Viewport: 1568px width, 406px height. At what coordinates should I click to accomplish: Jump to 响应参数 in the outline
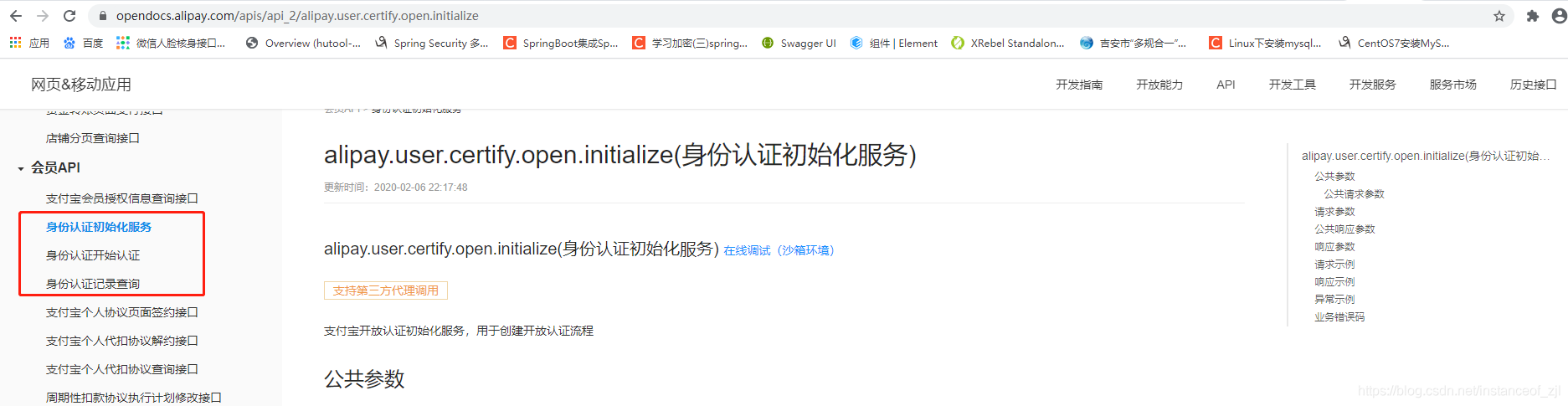1334,247
